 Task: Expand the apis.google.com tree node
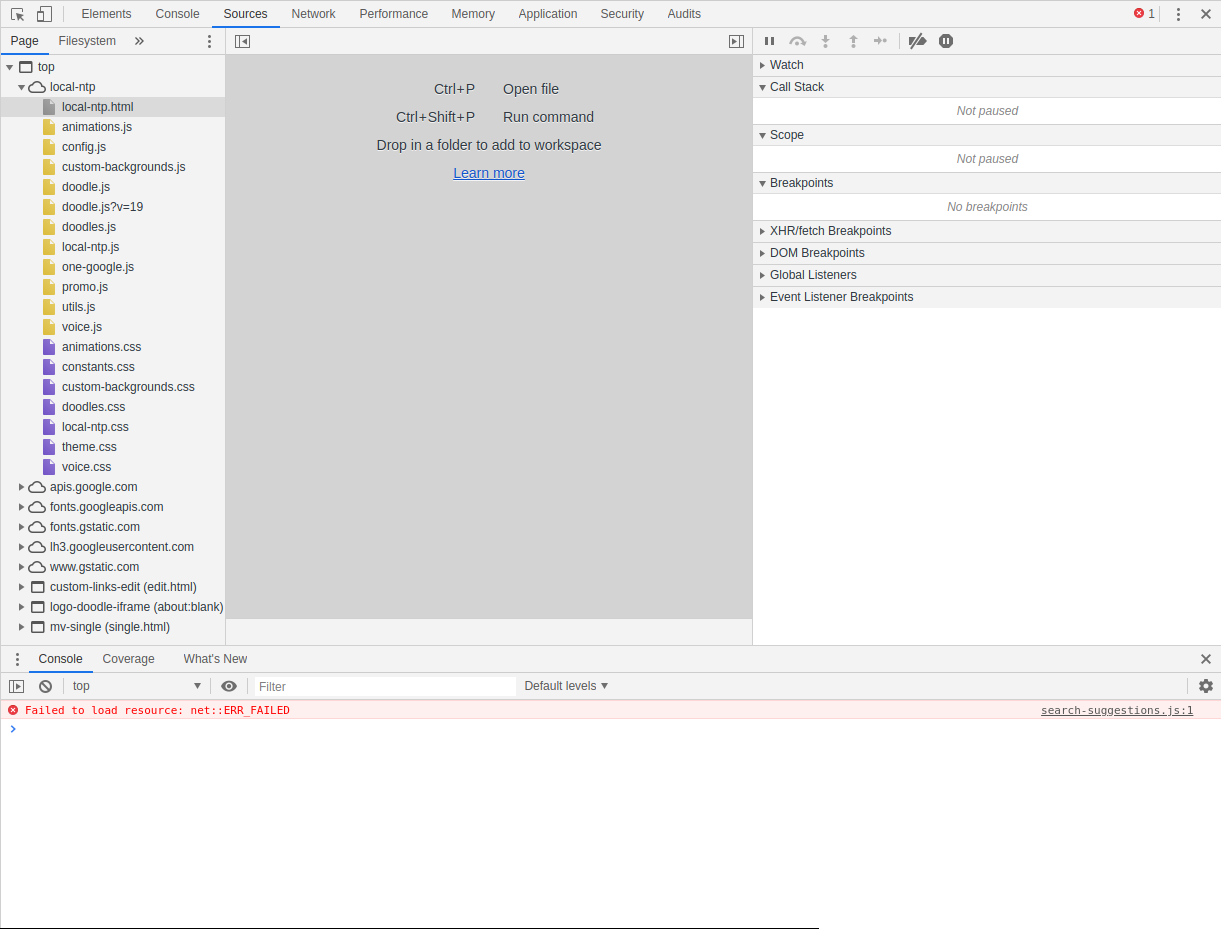(x=22, y=487)
